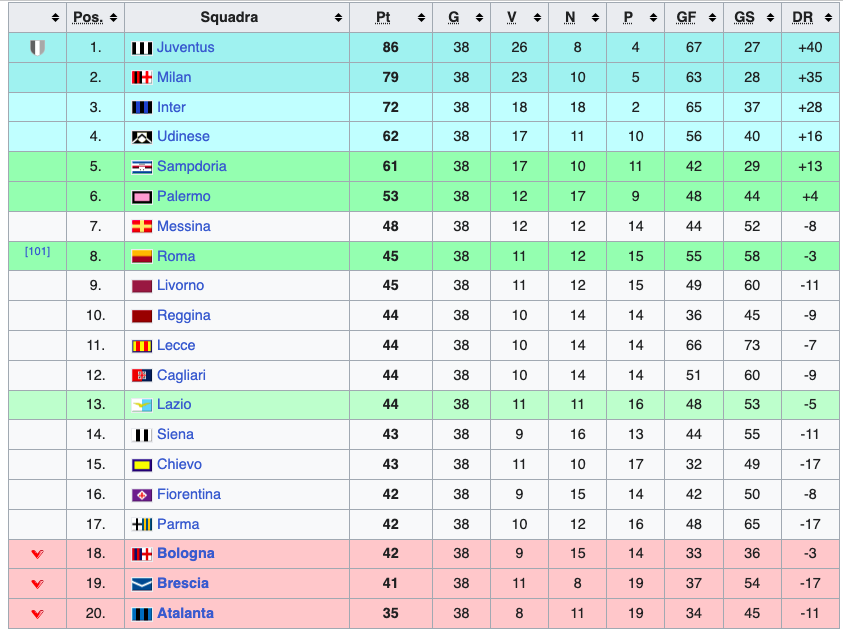Open the Palermo team link
This screenshot has width=843, height=641.
tap(183, 197)
